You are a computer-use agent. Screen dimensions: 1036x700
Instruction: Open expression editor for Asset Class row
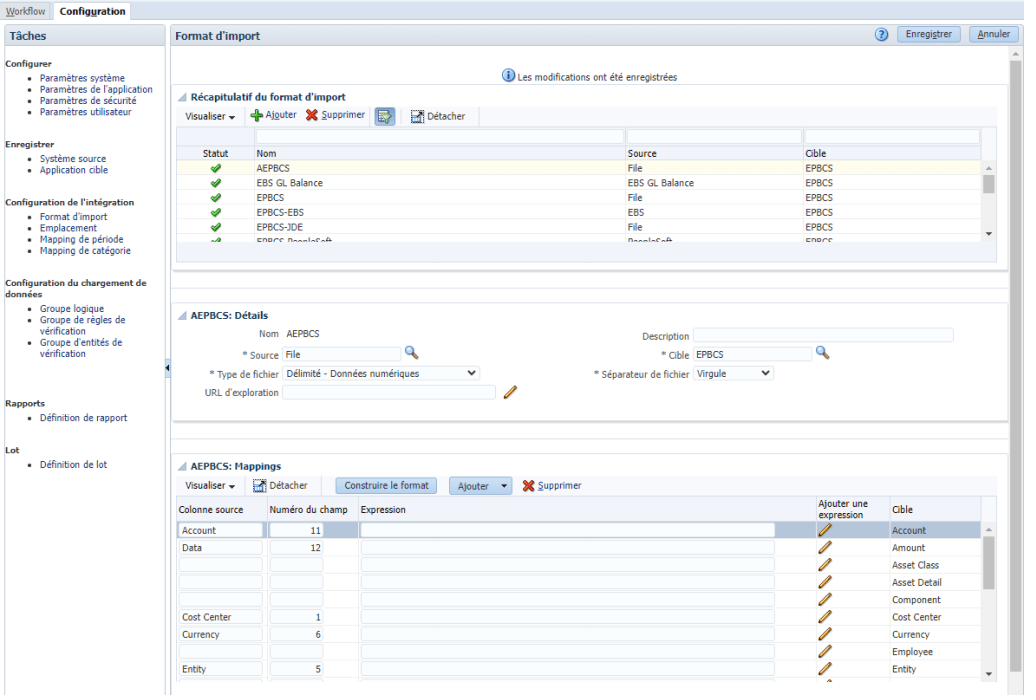tap(825, 565)
